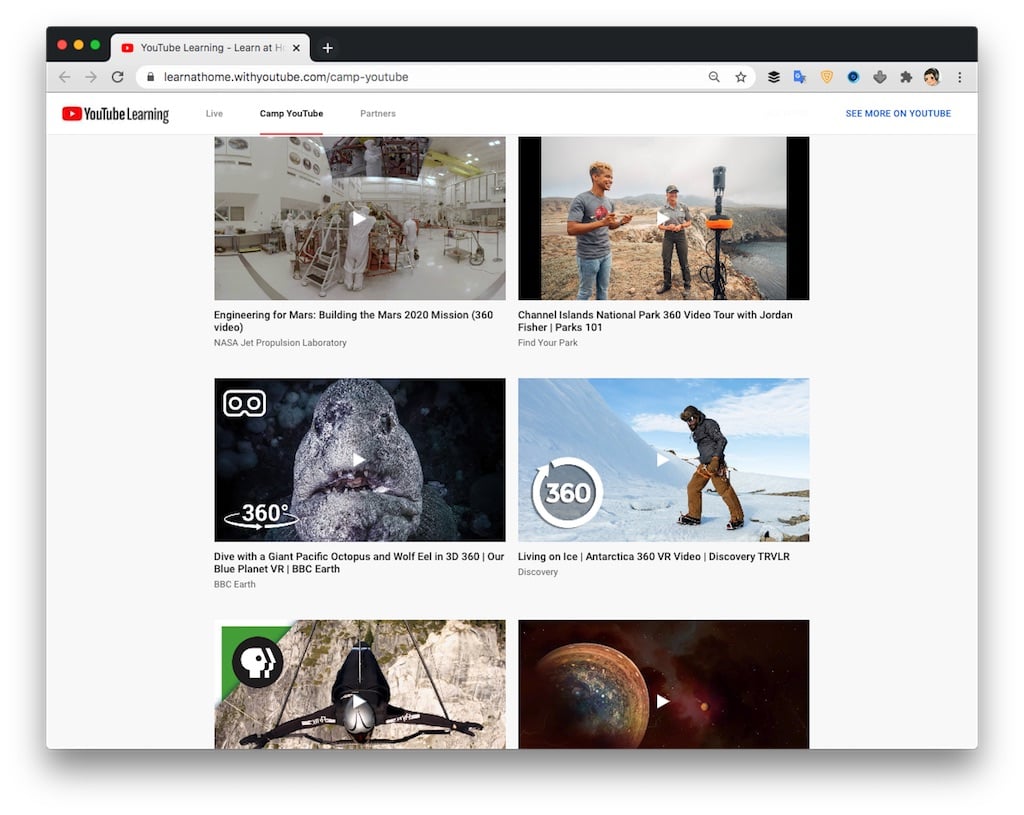Click the browser back arrow
1024x815 pixels.
click(x=64, y=77)
